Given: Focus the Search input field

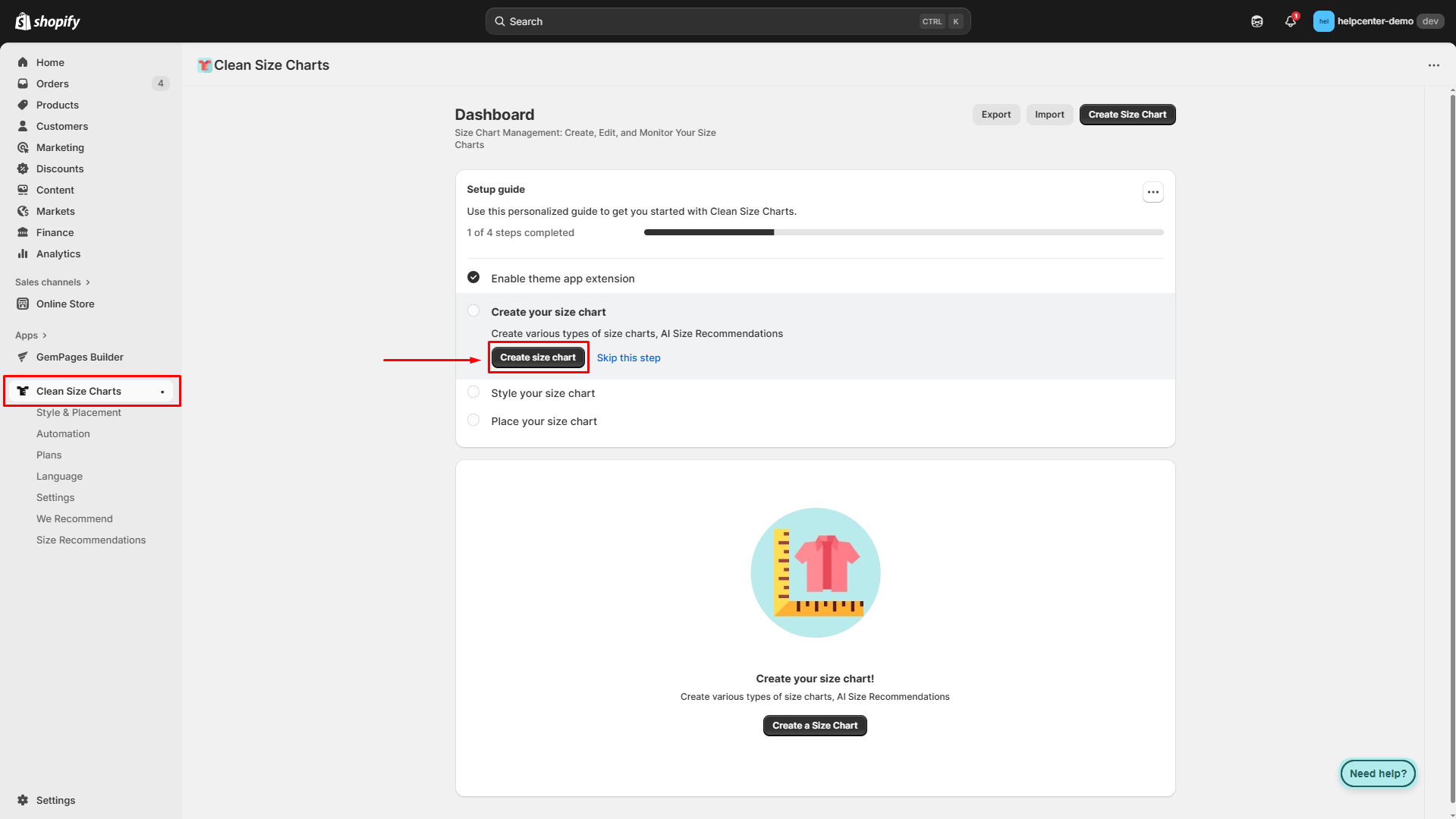Looking at the screenshot, I should [728, 21].
